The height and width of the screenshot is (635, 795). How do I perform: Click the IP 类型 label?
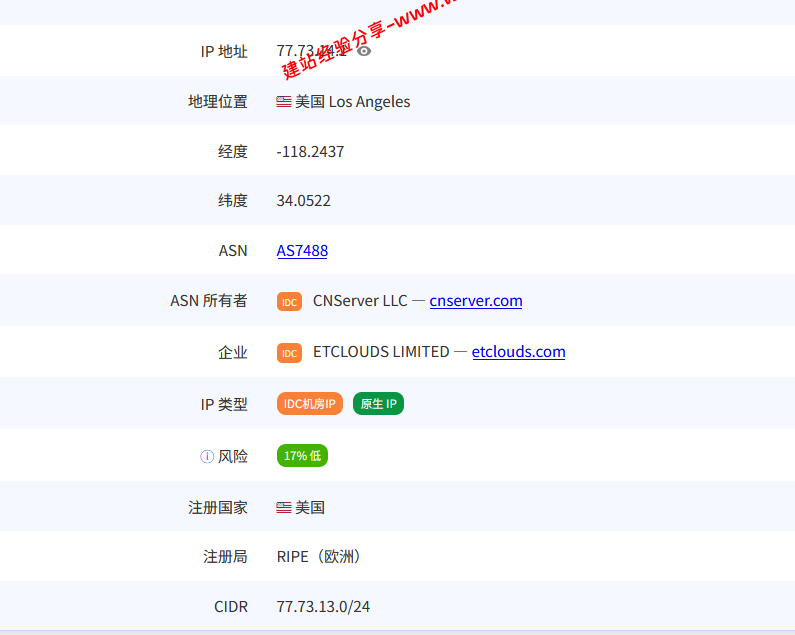224,404
